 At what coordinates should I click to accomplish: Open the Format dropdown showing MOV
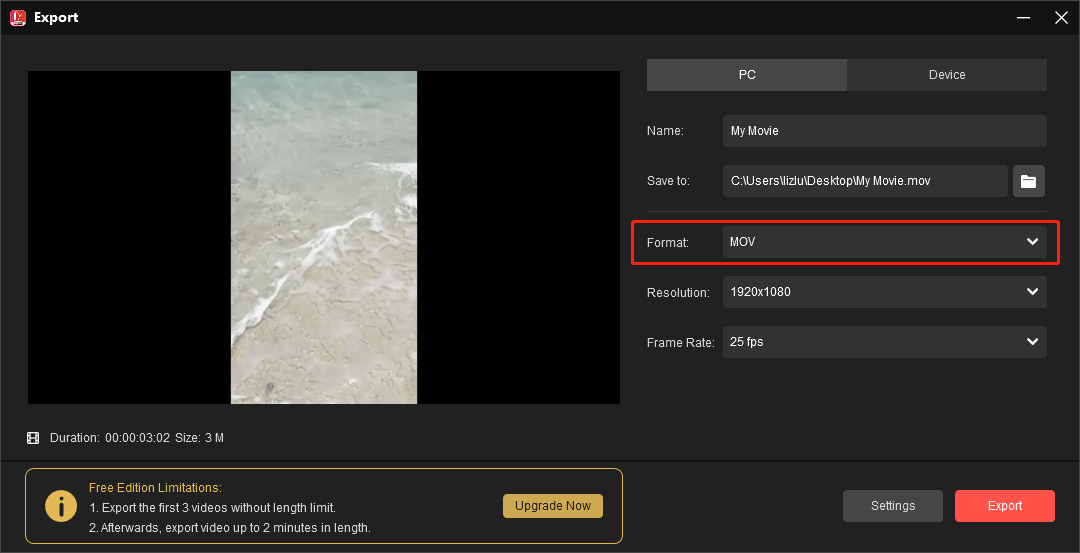tap(884, 242)
